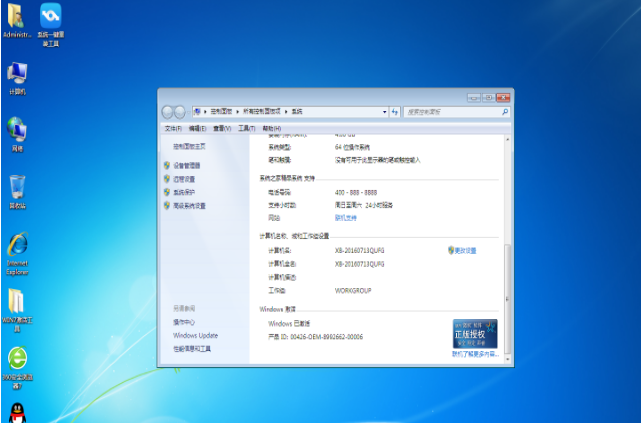
Task: Select the Network (网络) desktop icon
Action: (x=17, y=135)
